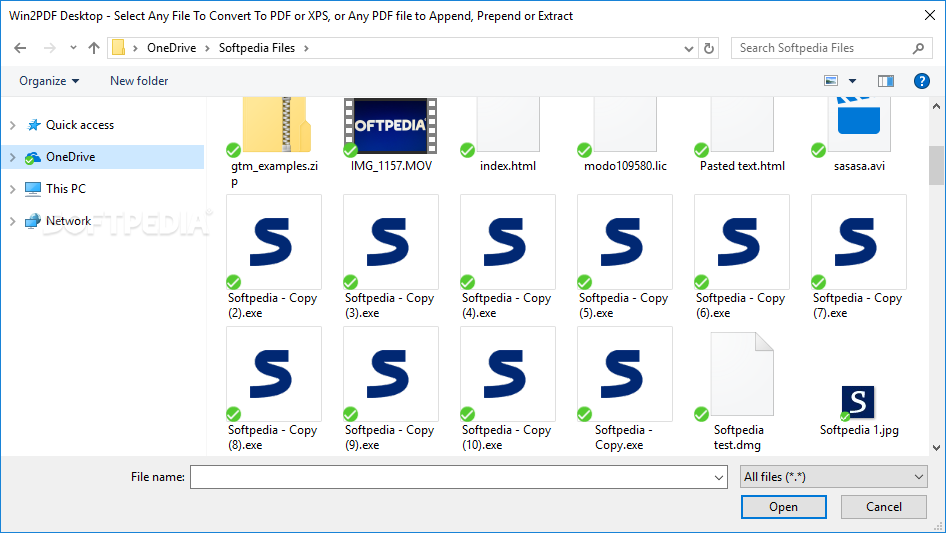Select Softpedia - Copy (3).exe

click(391, 257)
